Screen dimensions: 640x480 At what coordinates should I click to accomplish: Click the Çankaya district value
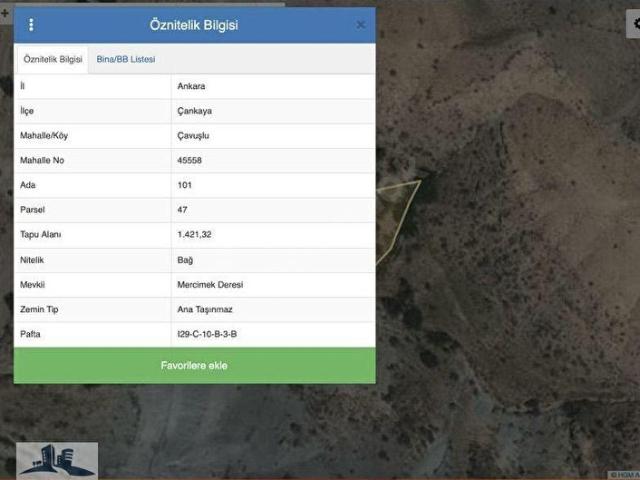pyautogui.click(x=194, y=111)
